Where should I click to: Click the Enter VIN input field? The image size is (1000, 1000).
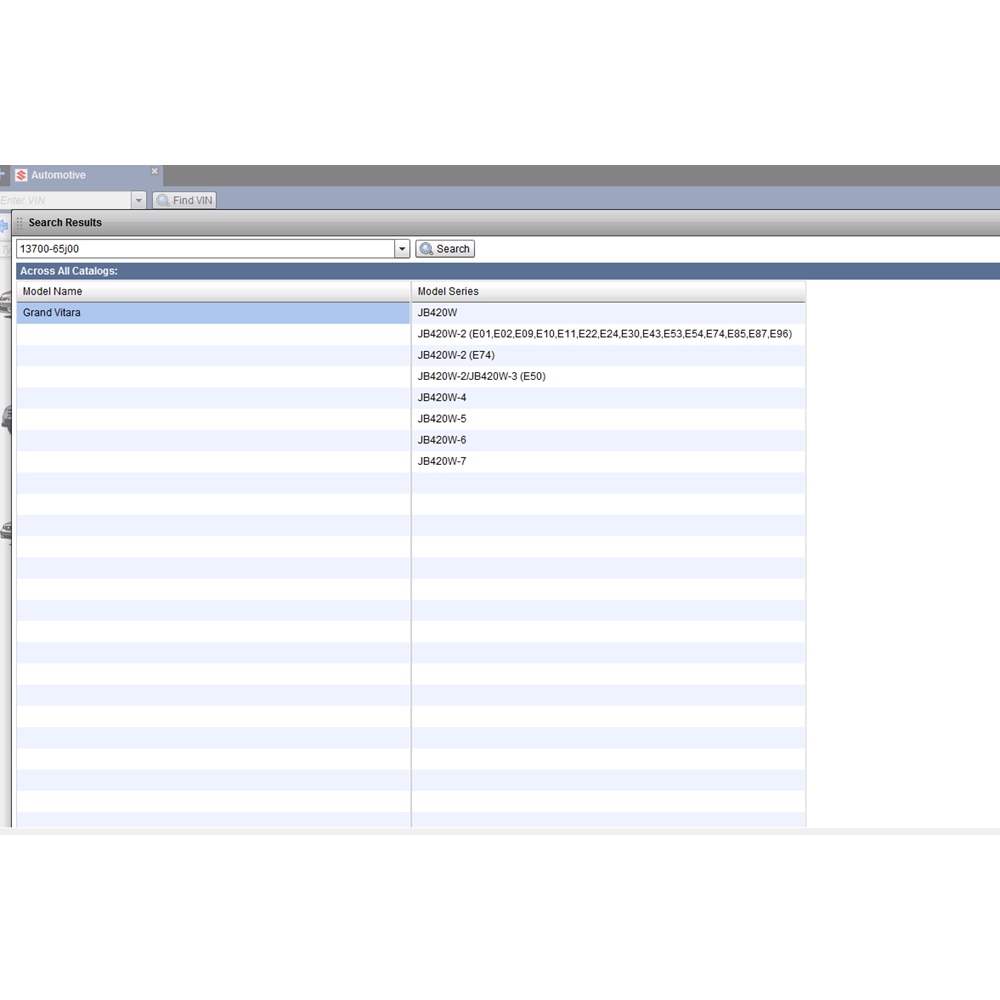65,200
